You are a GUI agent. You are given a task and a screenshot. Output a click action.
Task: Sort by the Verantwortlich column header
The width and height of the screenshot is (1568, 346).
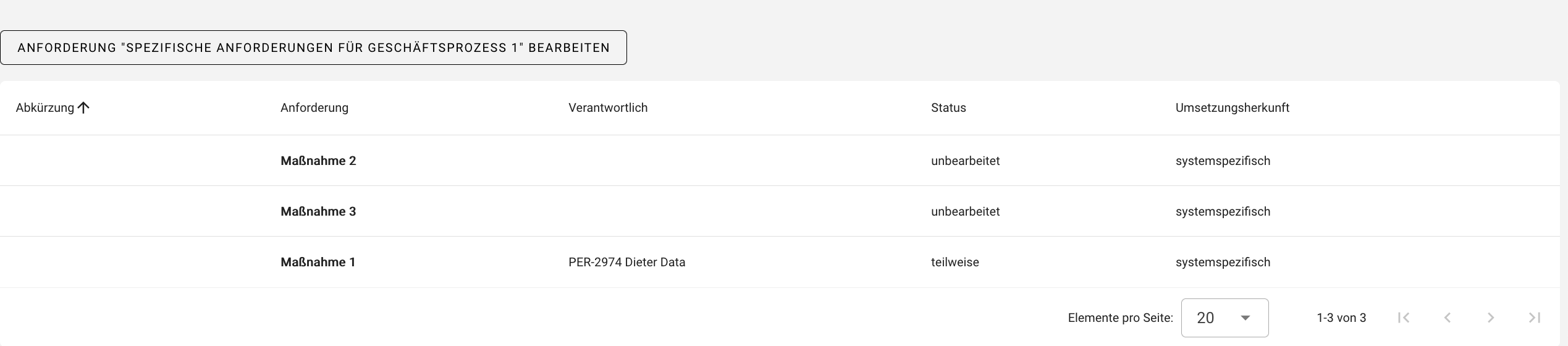(x=608, y=108)
